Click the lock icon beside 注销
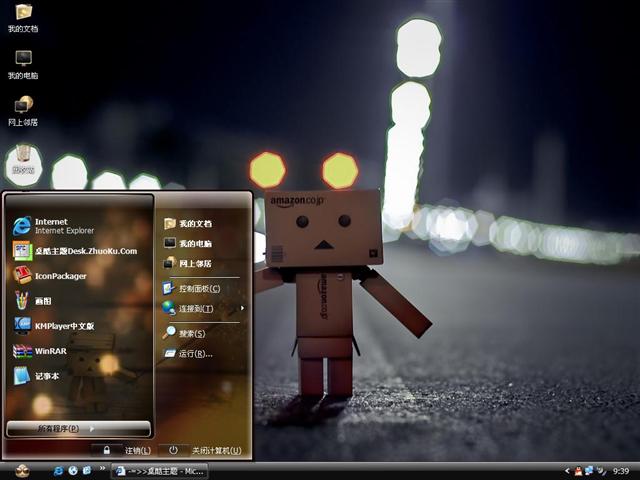Viewport: 640px width, 480px height. tap(107, 450)
